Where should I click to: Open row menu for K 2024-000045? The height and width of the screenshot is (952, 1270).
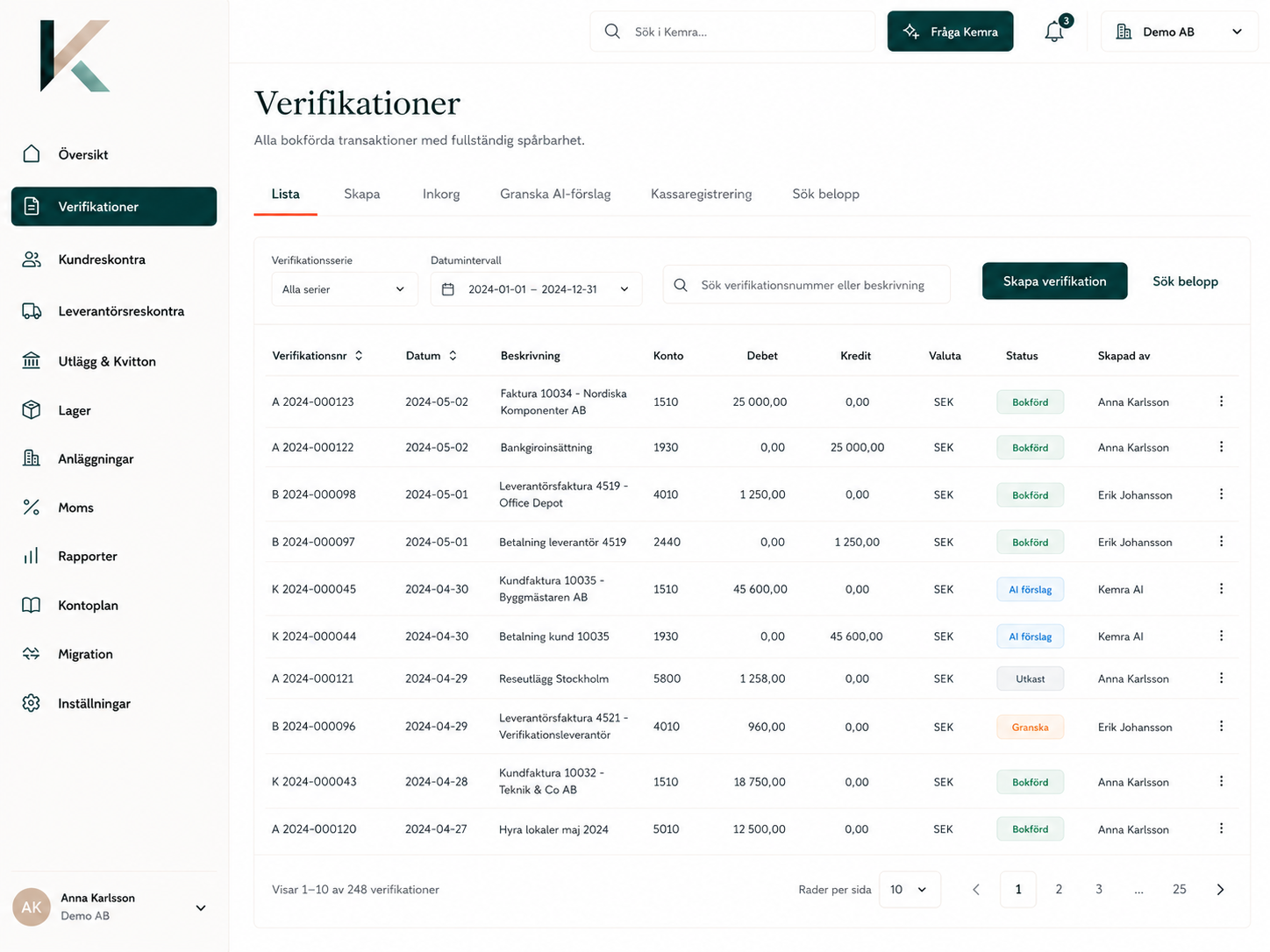[1221, 589]
